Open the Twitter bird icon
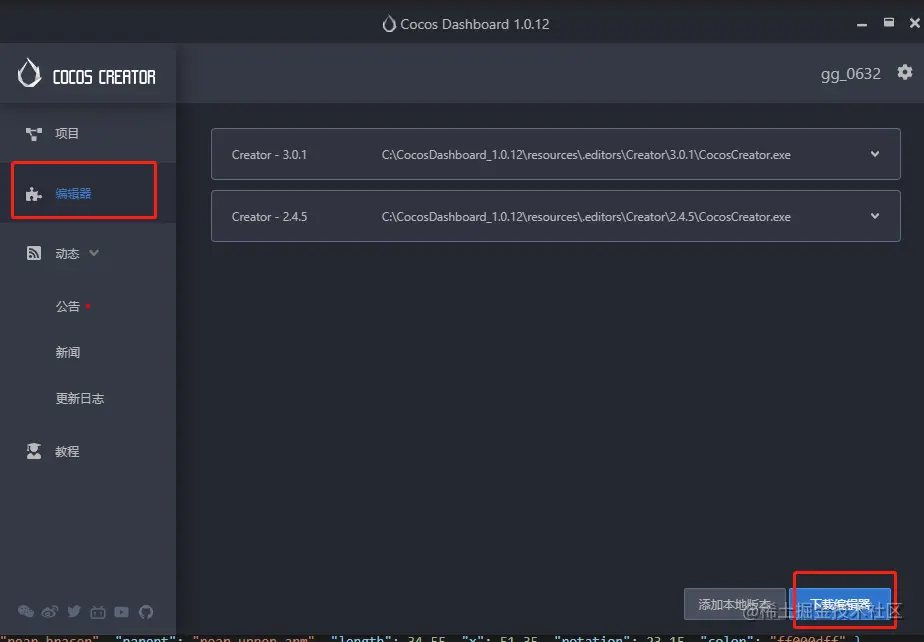The image size is (924, 642). (x=74, y=611)
